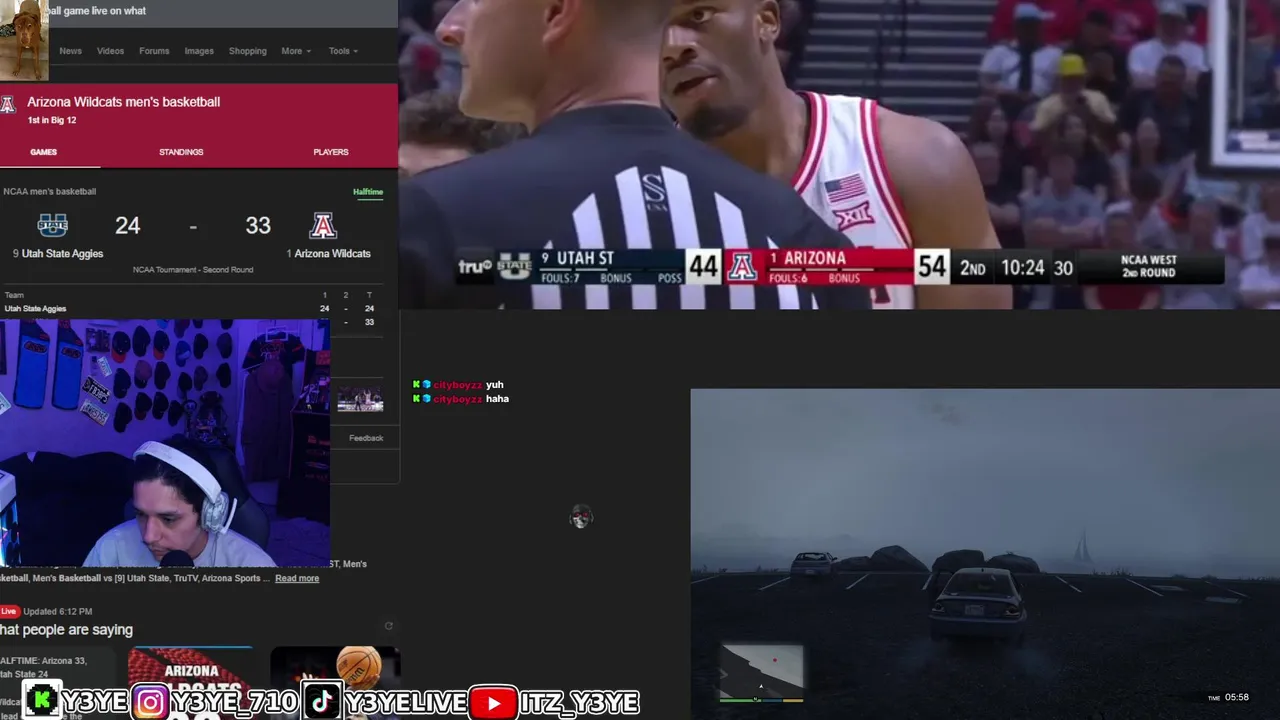This screenshot has height=720, width=1280.
Task: Click the NCAA Tournament - Second Round text
Action: point(193,270)
